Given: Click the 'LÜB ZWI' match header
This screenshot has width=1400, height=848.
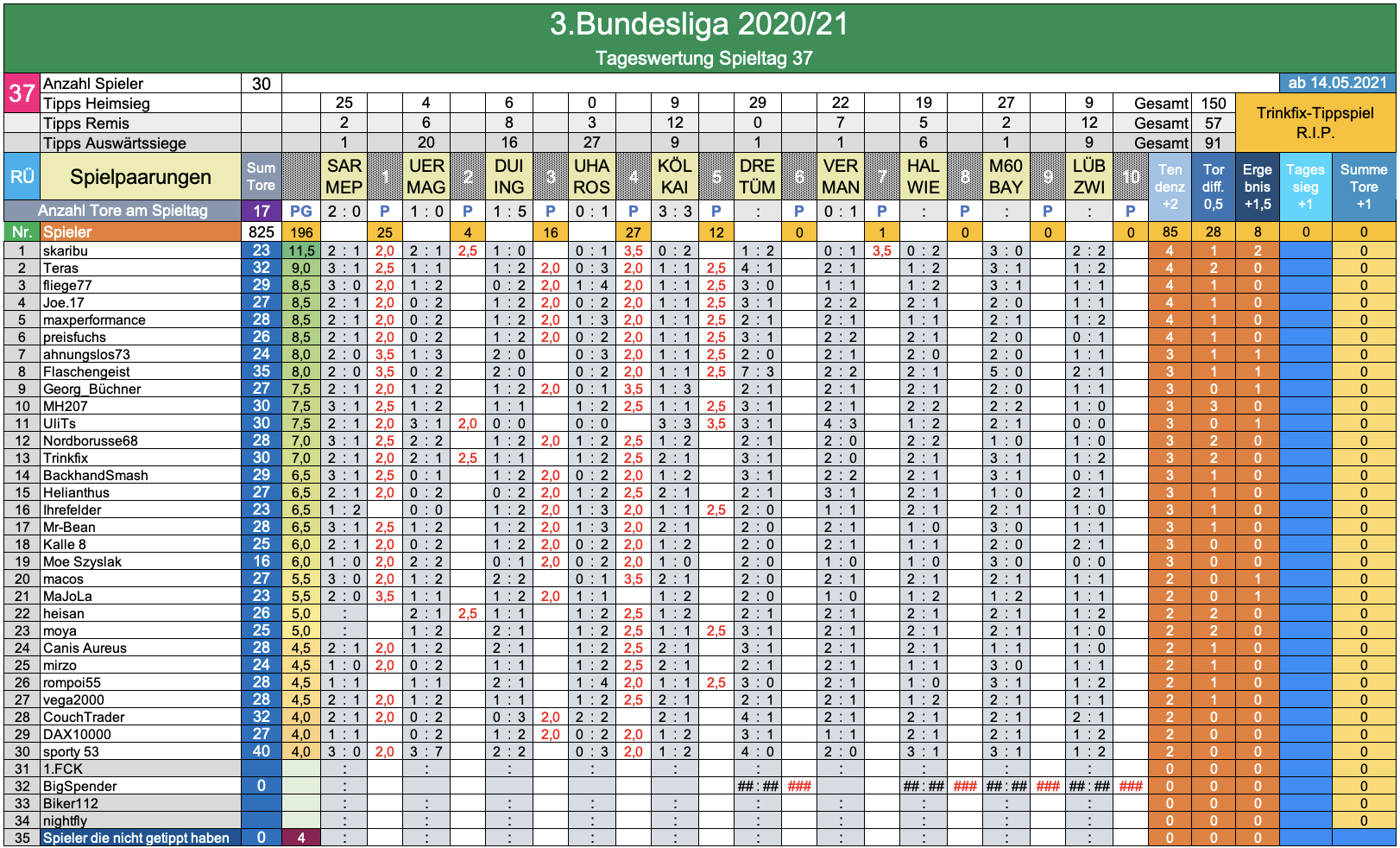Looking at the screenshot, I should (x=1089, y=176).
